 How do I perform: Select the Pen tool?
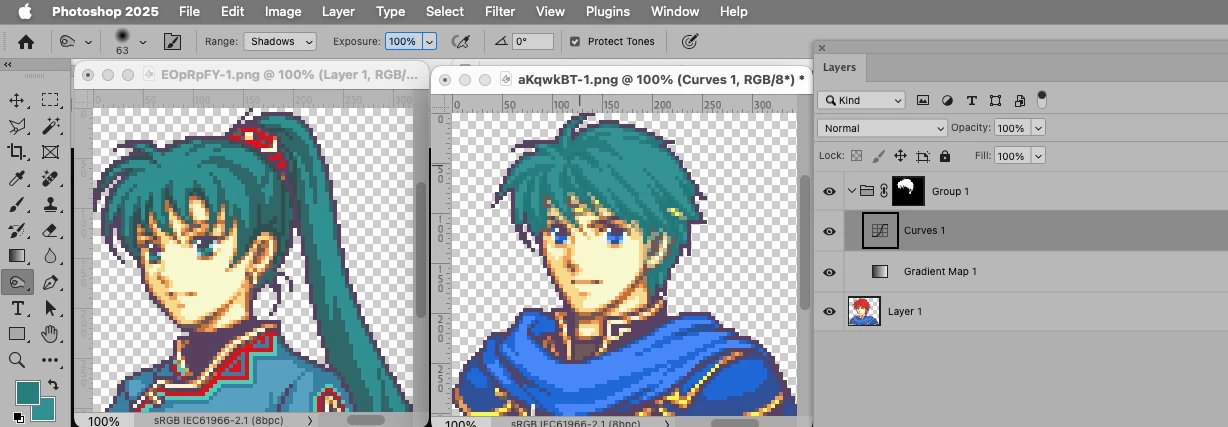coord(50,283)
